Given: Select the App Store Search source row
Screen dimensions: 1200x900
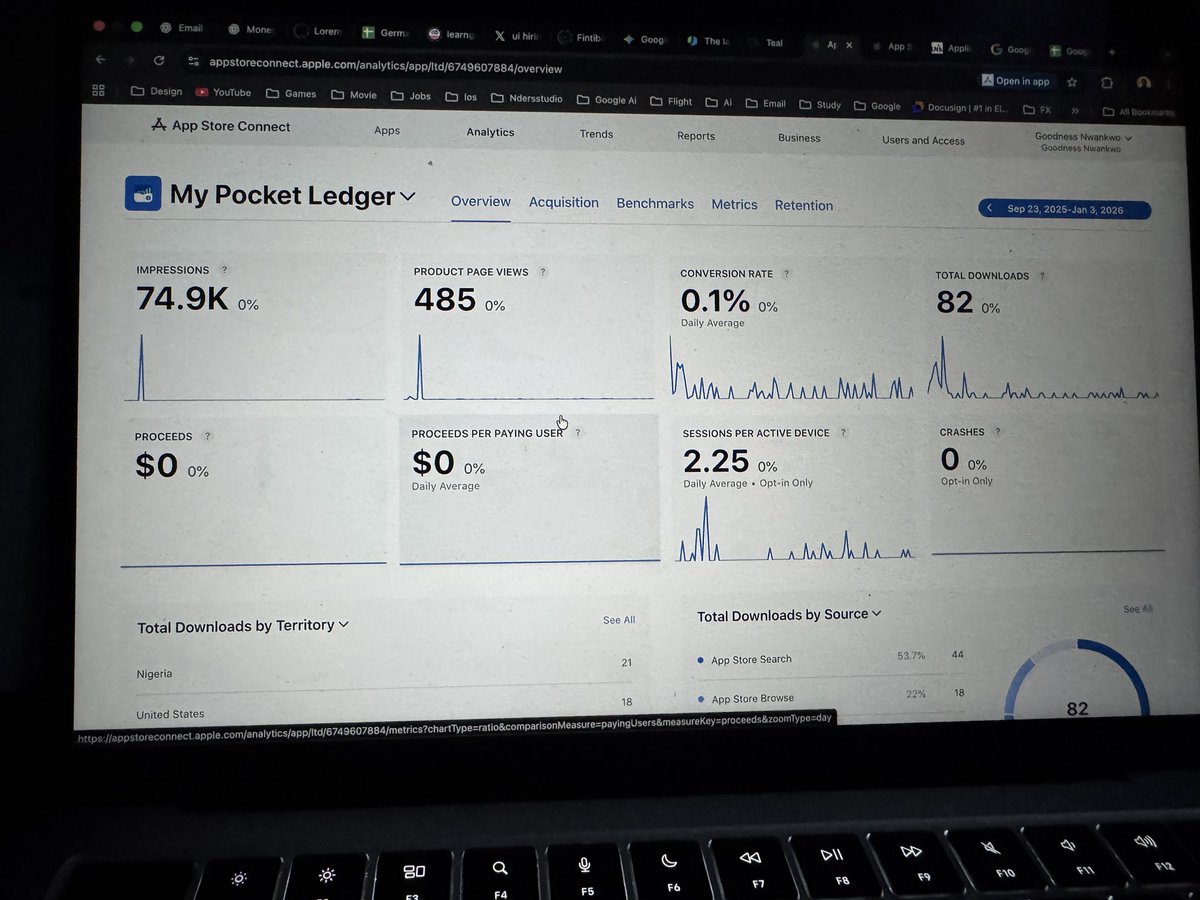Looking at the screenshot, I should (830, 657).
